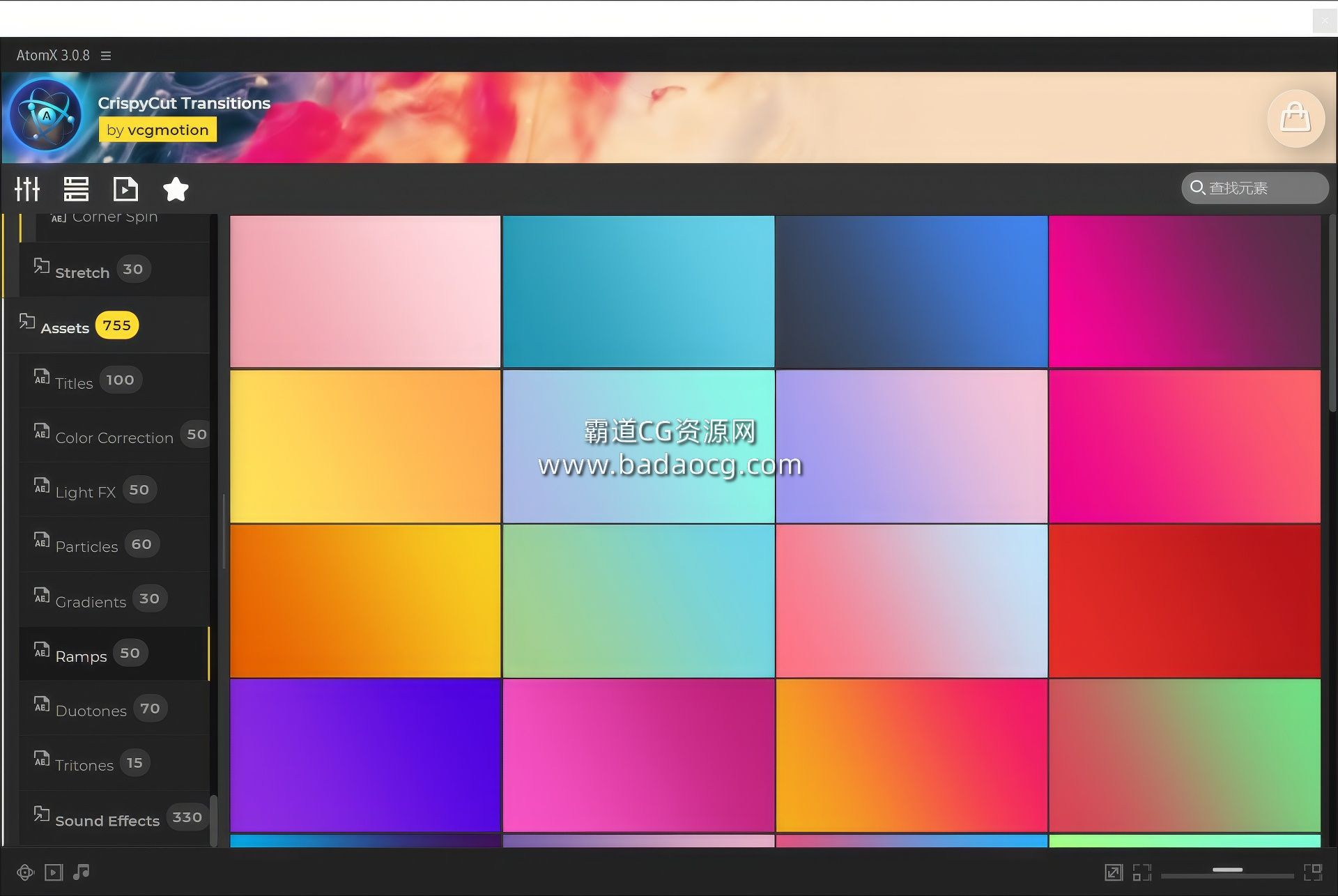The height and width of the screenshot is (896, 1338).
Task: Click the AE icon beside Color Correction
Action: coord(42,431)
